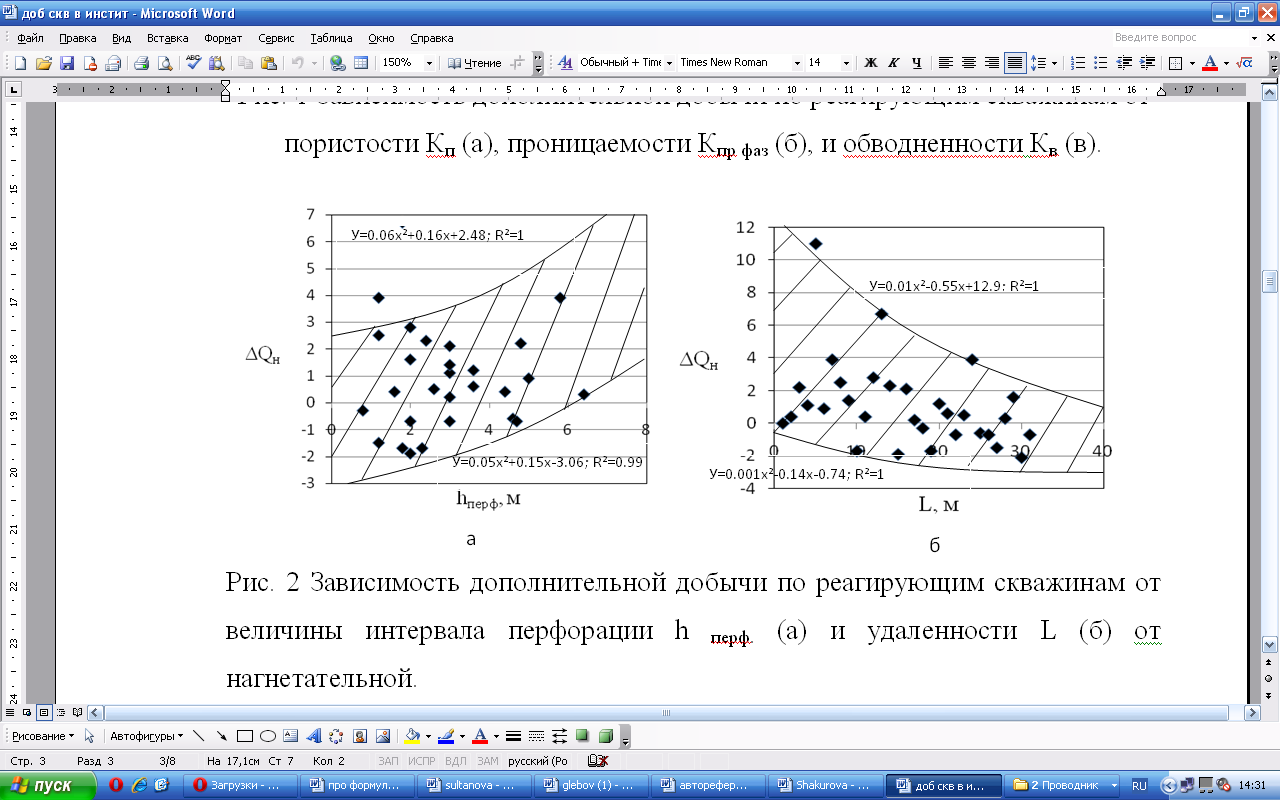The height and width of the screenshot is (800, 1280).
Task: Save the document with the floppy icon
Action: tap(67, 63)
